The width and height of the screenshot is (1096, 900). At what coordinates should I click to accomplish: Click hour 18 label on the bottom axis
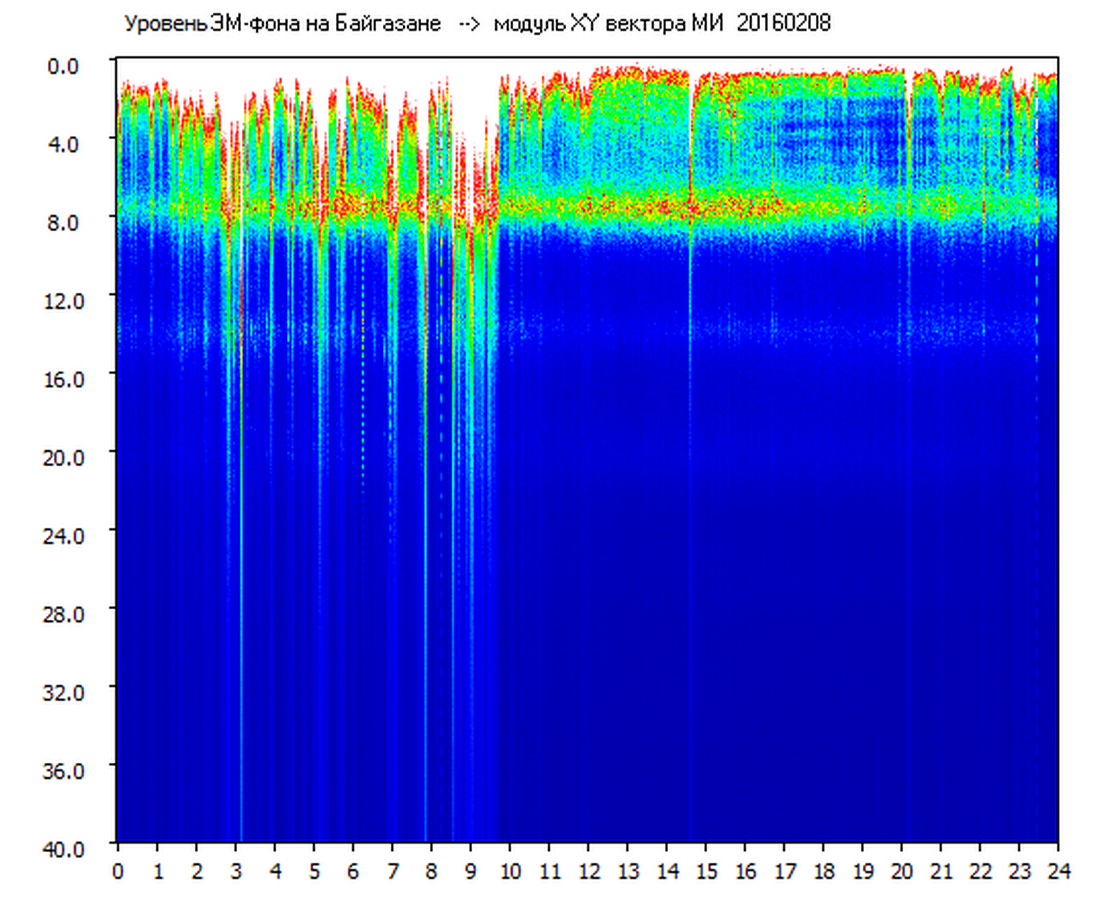coord(823,871)
